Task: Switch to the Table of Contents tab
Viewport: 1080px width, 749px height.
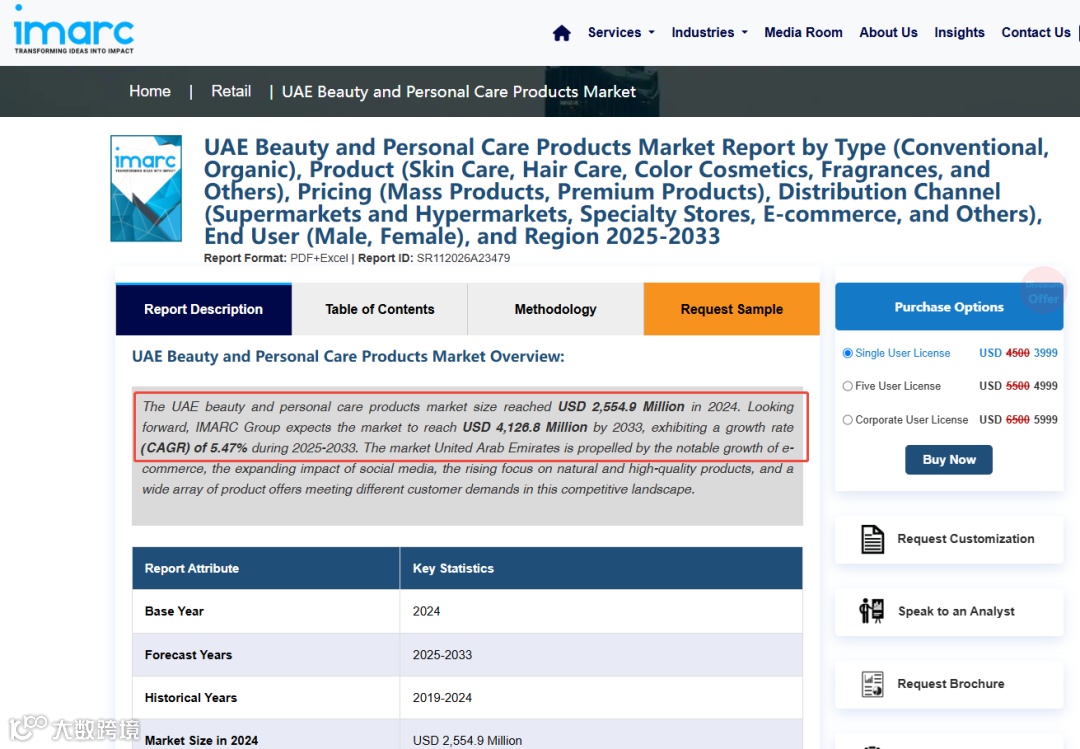Action: point(380,309)
